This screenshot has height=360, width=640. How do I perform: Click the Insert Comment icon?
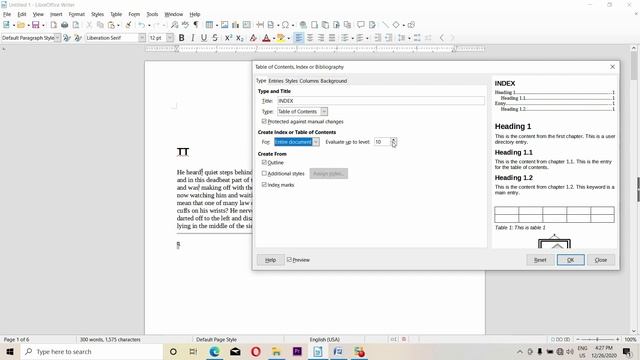pyautogui.click(x=360, y=25)
